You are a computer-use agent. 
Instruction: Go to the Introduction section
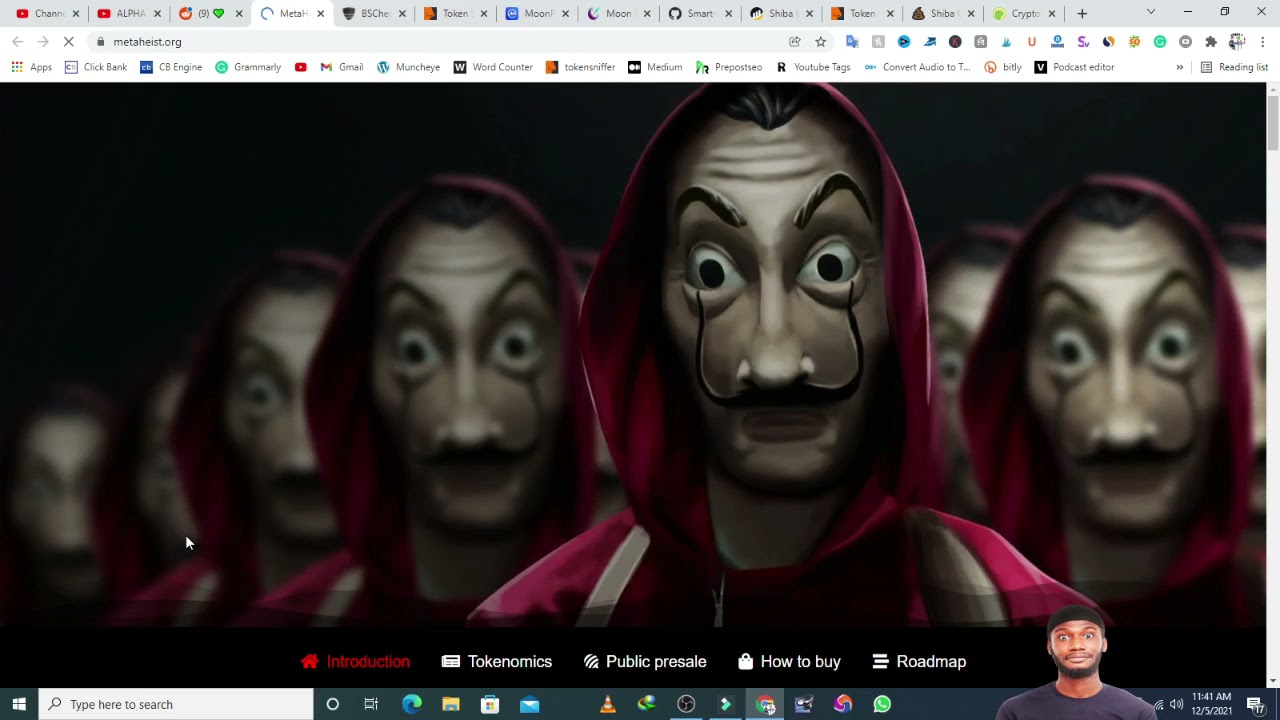(x=355, y=662)
